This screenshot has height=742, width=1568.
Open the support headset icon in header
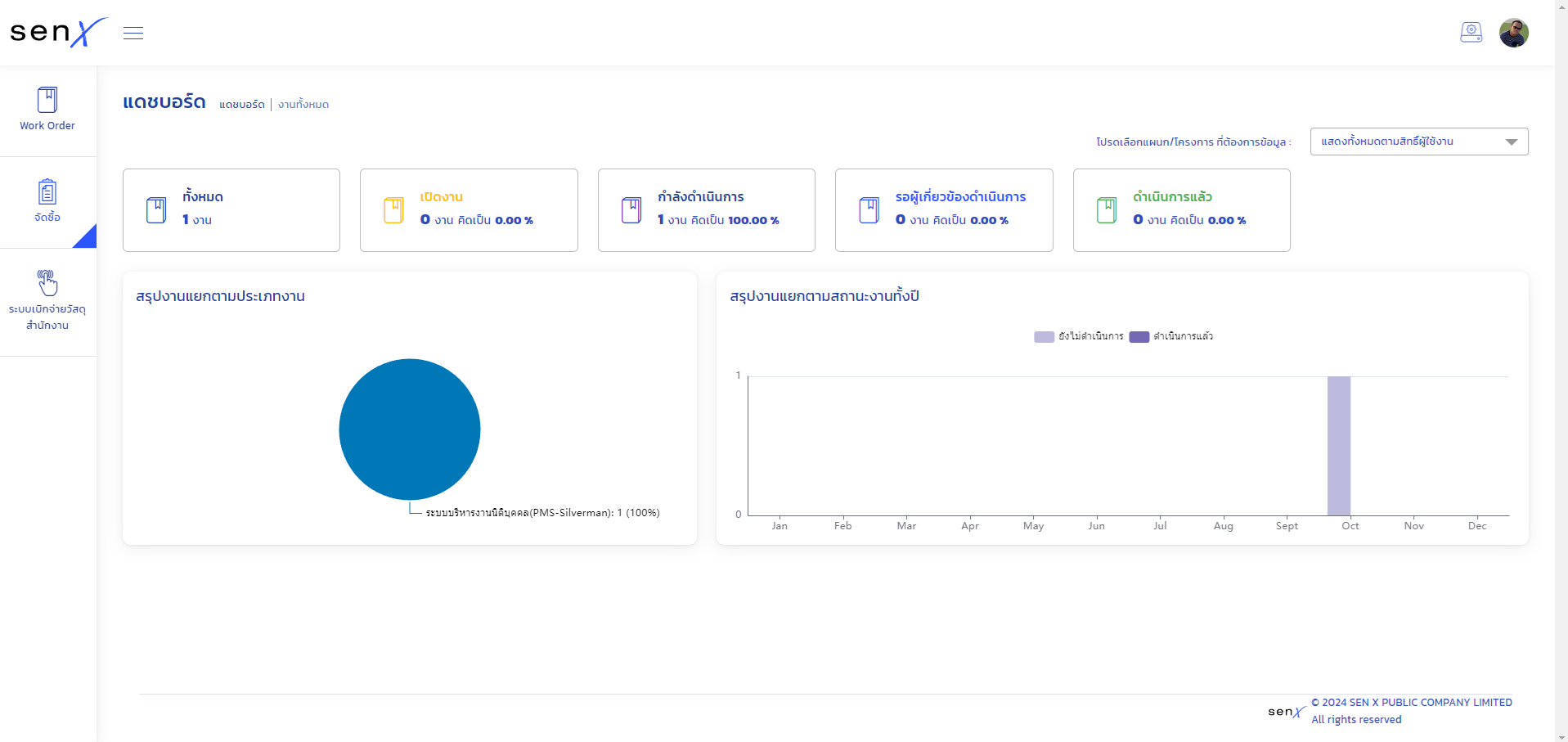pyautogui.click(x=1471, y=33)
